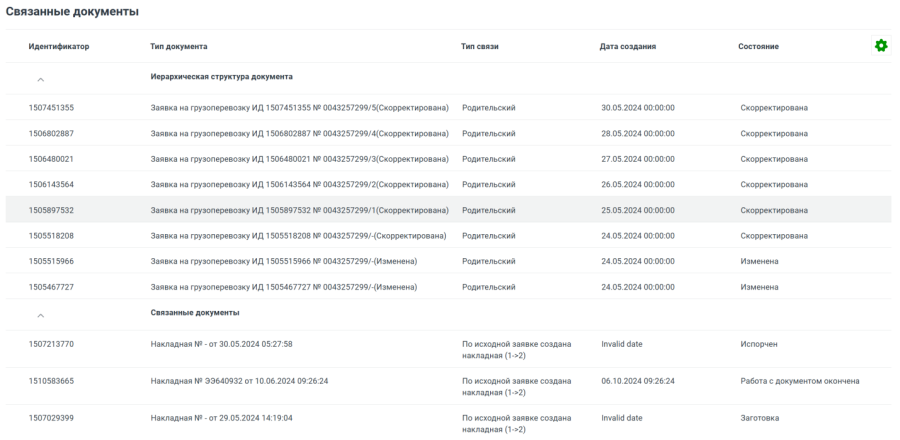Select Накладная with ID 1507029399

51,418
